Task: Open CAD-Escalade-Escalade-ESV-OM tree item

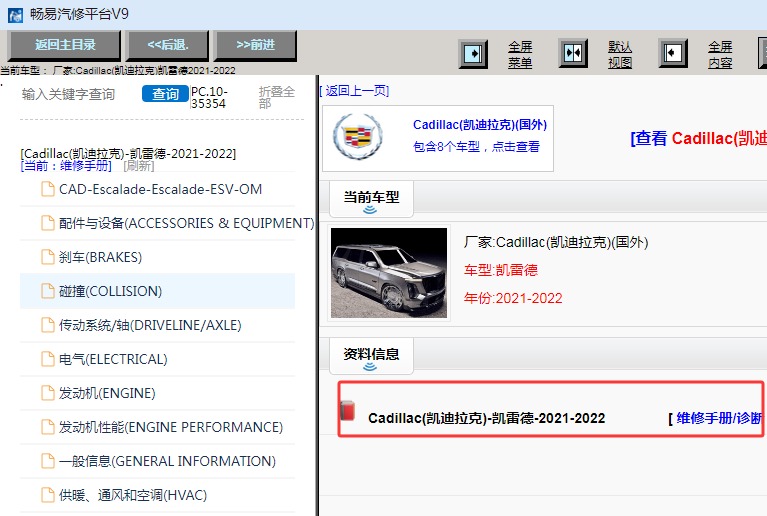Action: [160, 189]
